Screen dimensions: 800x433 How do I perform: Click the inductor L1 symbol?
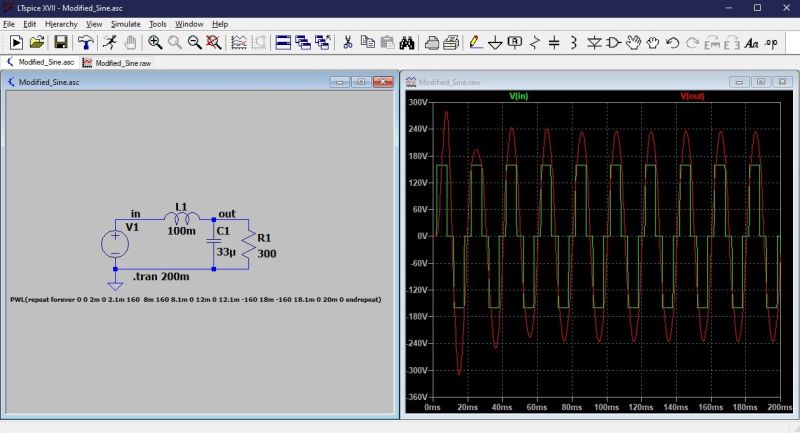click(x=182, y=219)
